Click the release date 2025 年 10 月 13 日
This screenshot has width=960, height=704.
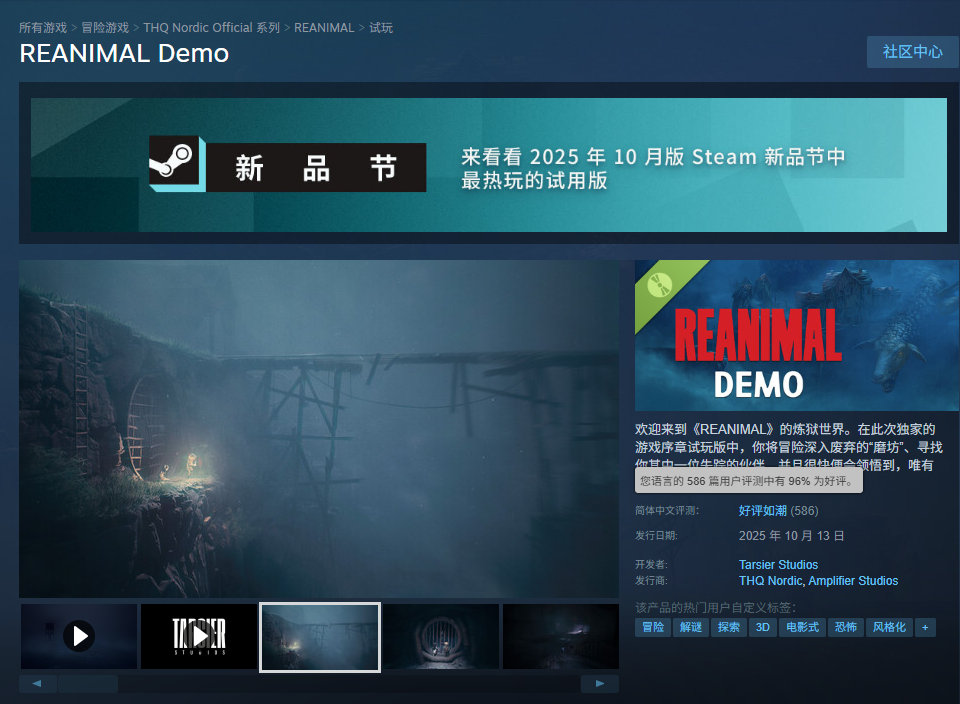(x=791, y=536)
